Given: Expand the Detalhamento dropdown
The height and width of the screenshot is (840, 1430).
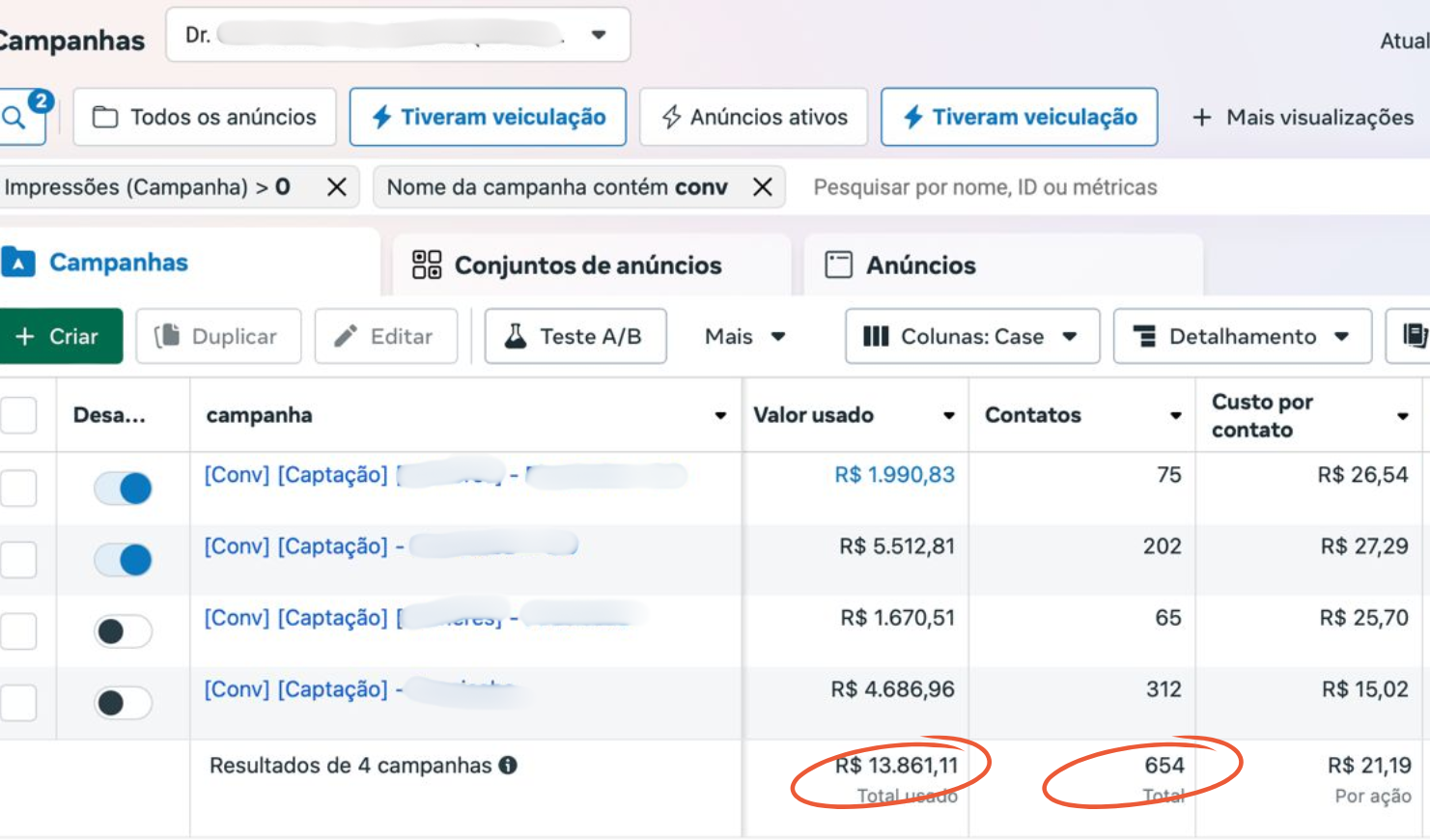Looking at the screenshot, I should coord(1242,336).
